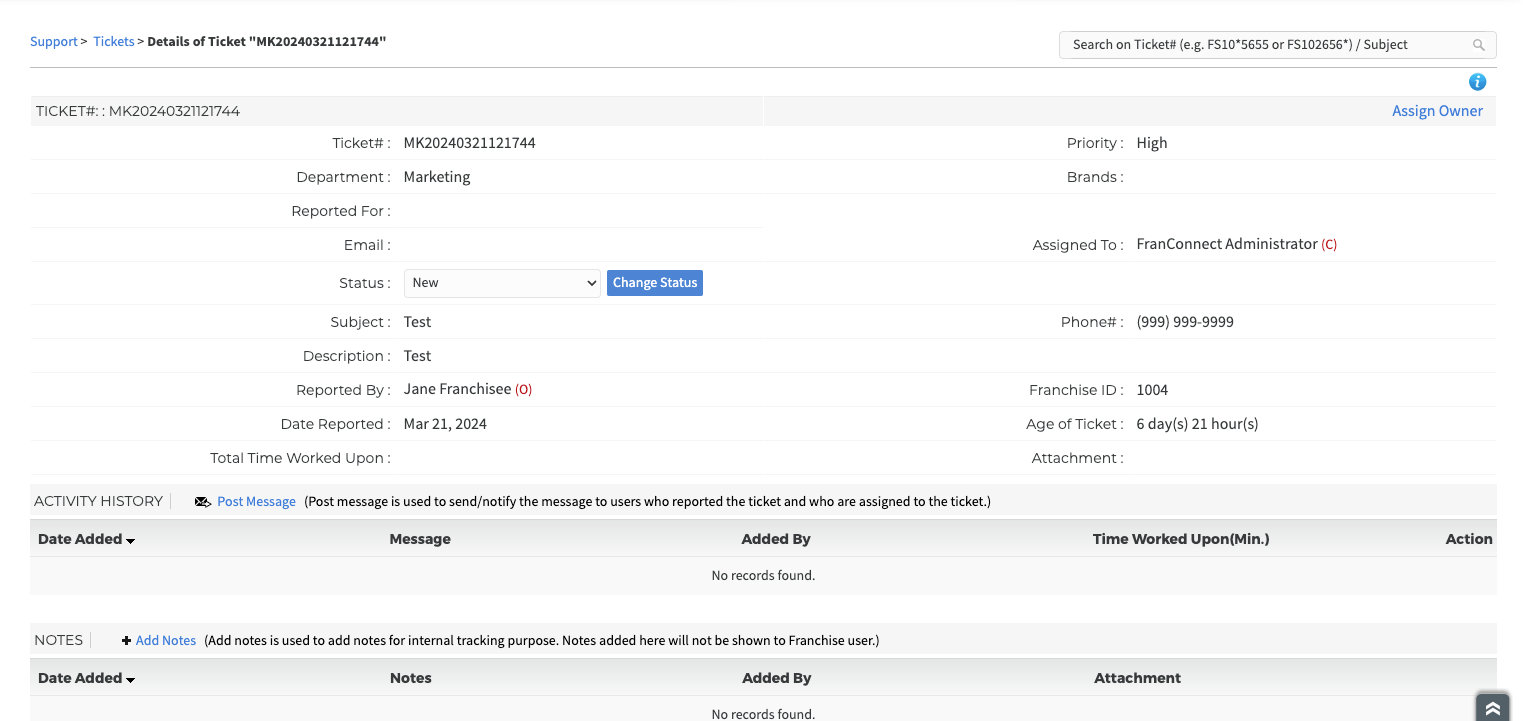Click the Date Added header in Notes

click(x=80, y=678)
